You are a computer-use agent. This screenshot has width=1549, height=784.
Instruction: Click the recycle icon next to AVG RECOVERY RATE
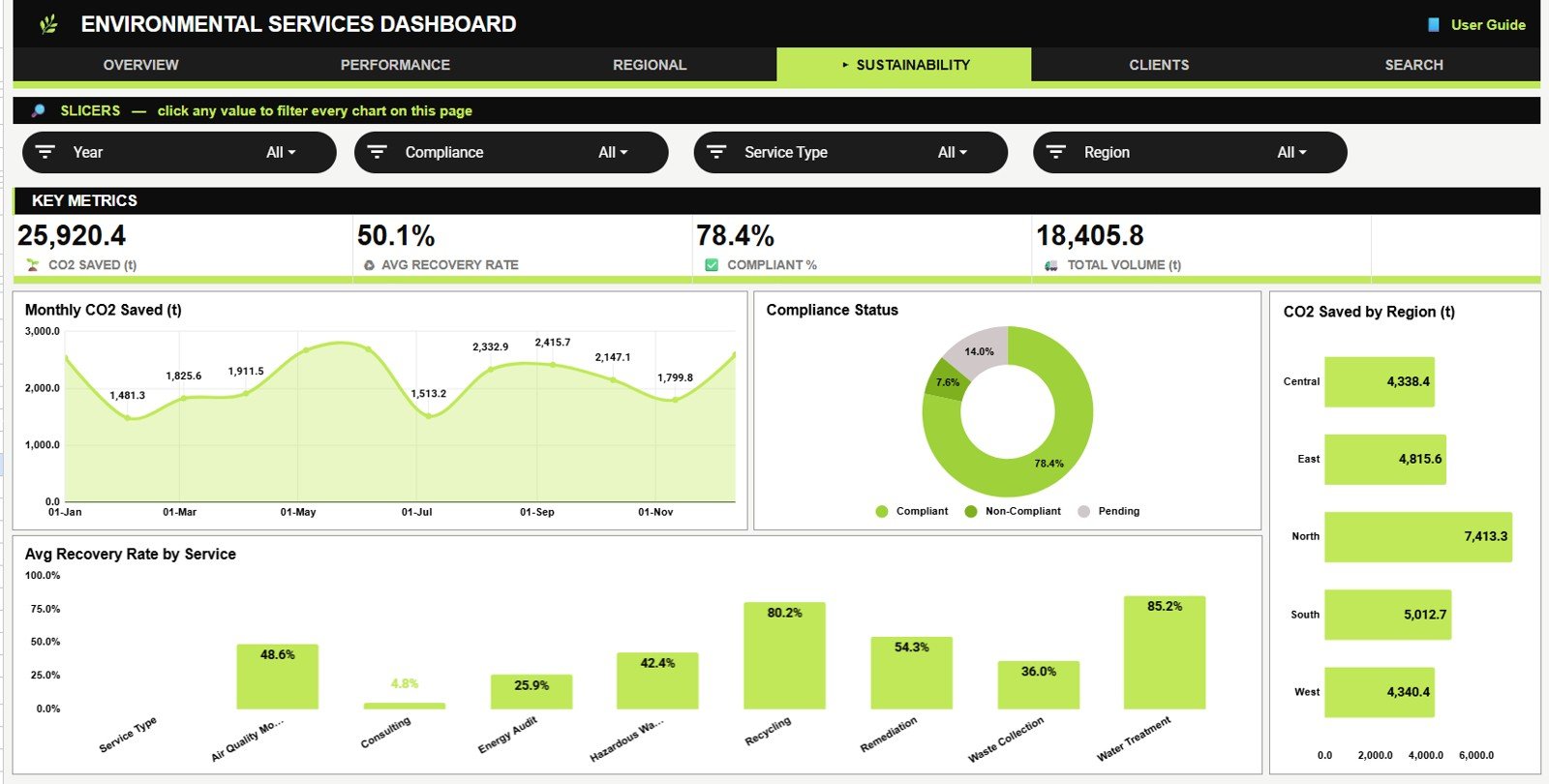click(369, 265)
